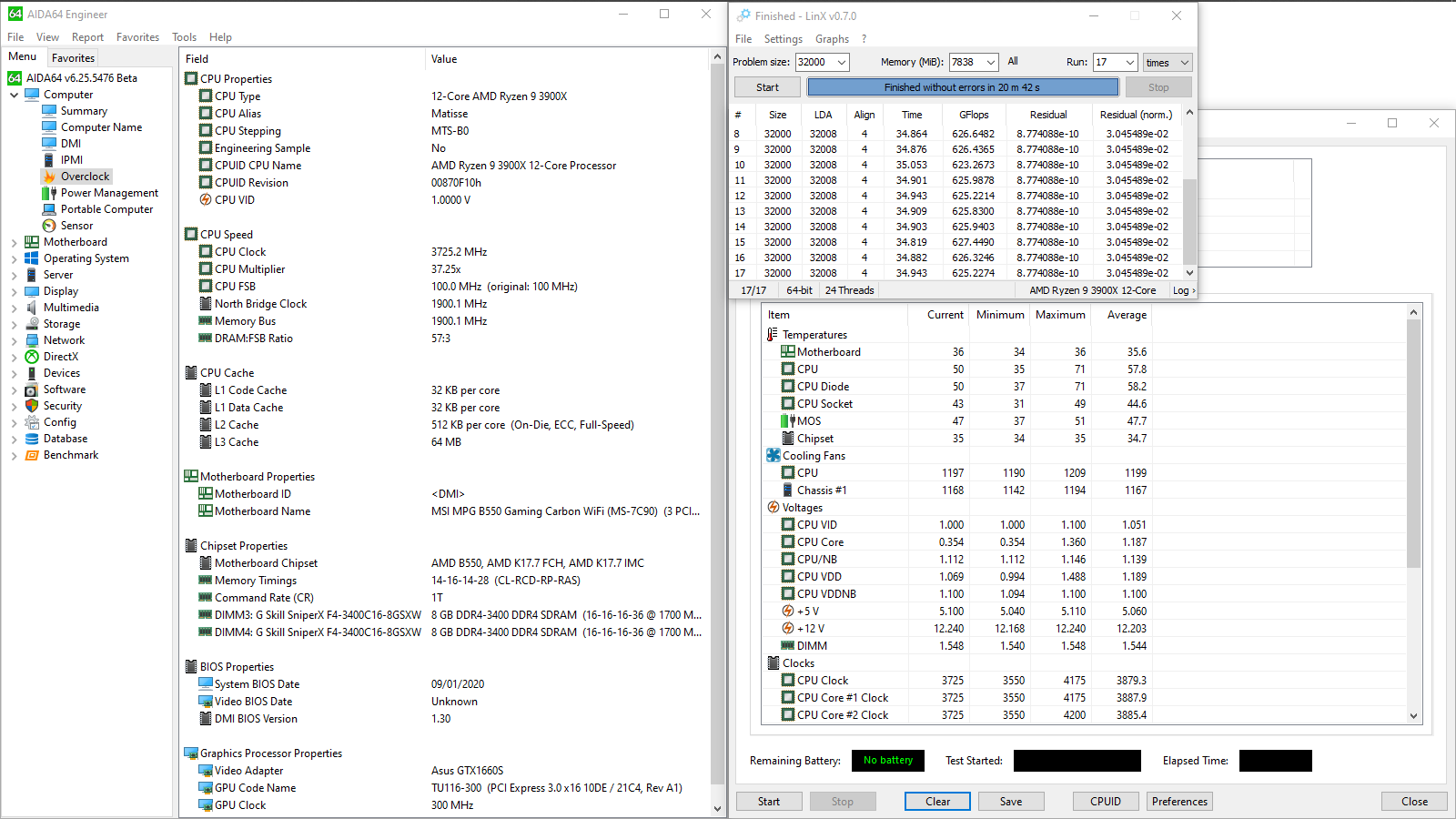Open the times unit dropdown in LinX
The image size is (1456, 819).
pyautogui.click(x=1168, y=63)
